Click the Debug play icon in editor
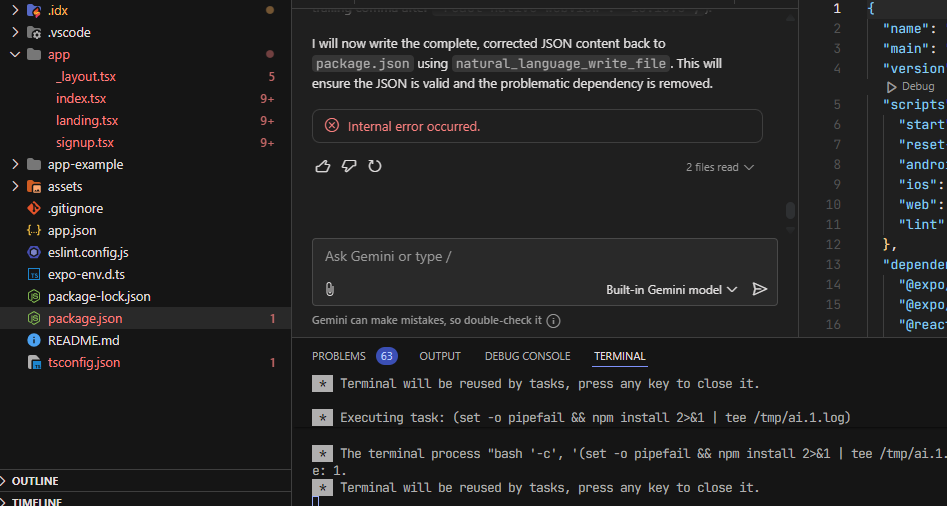 [x=891, y=87]
